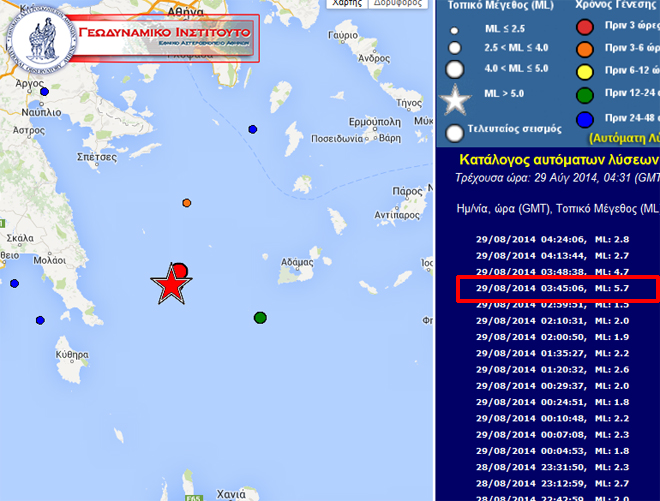Image resolution: width=660 pixels, height=501 pixels.
Task: Click the orange Πριν 3-6 color swatch
Action: click(x=585, y=49)
